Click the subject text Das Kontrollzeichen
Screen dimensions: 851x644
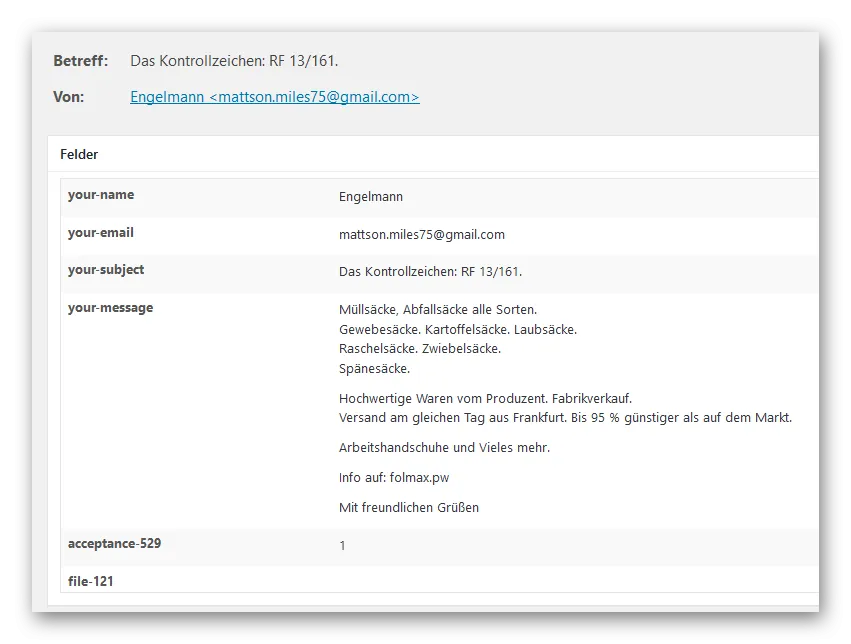(x=234, y=61)
